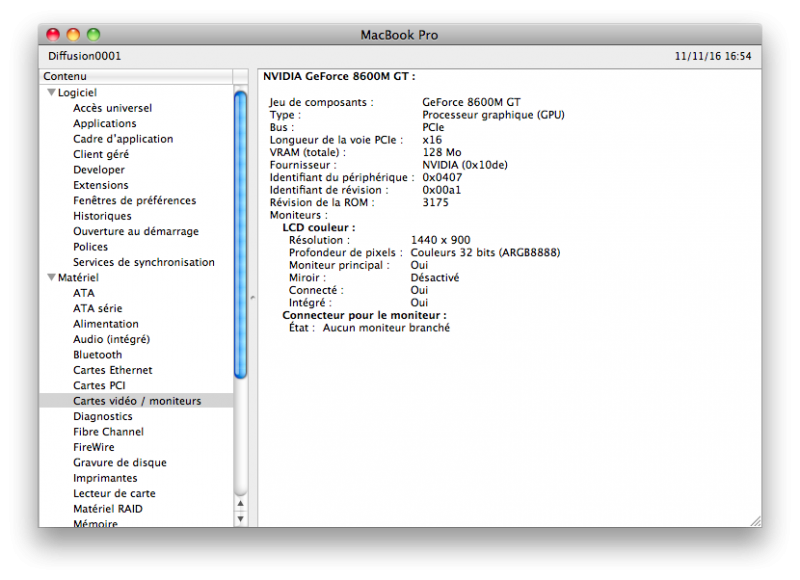Viewport: 800px width, 580px height.
Task: Open the Applications entry
Action: tap(105, 123)
